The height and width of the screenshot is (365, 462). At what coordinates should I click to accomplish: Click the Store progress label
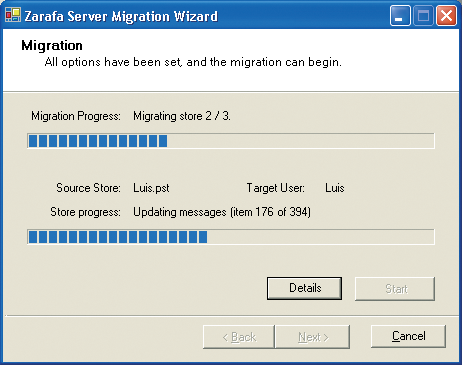tap(86, 212)
